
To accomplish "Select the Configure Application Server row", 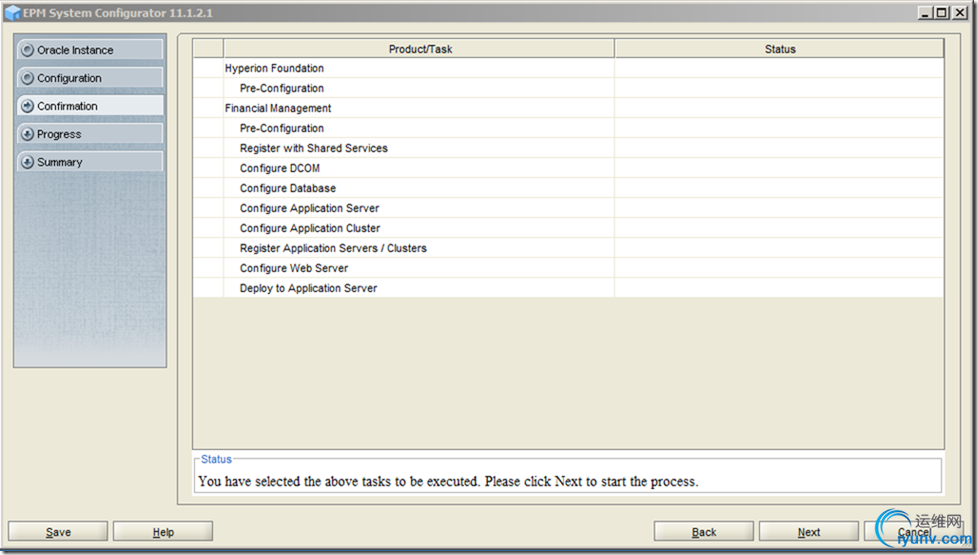I will tap(568, 208).
